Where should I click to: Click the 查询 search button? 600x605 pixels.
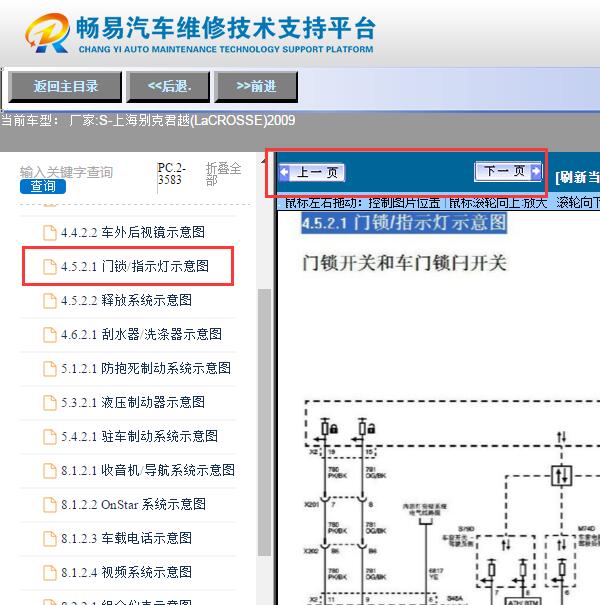point(43,186)
